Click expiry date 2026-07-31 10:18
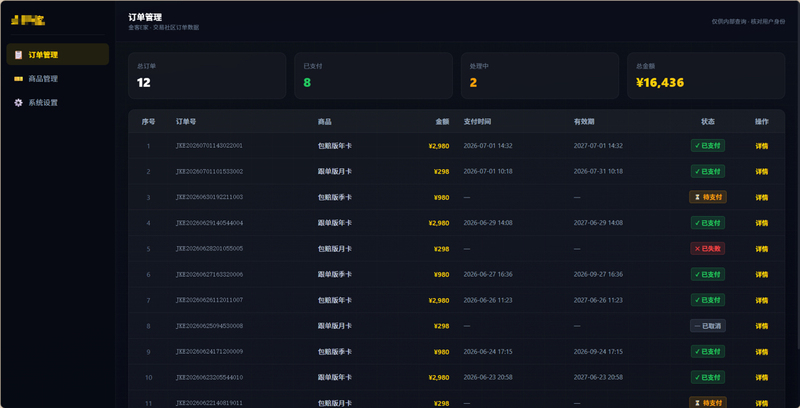 coord(598,171)
